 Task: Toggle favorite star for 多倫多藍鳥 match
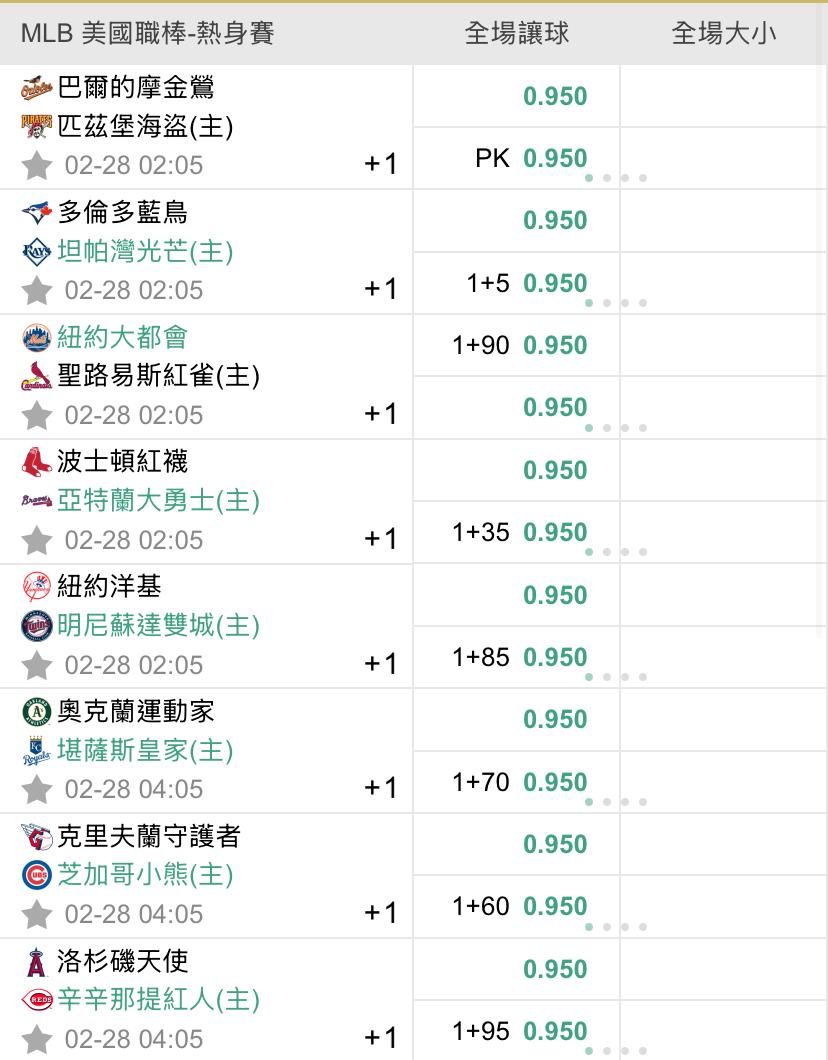tap(36, 290)
